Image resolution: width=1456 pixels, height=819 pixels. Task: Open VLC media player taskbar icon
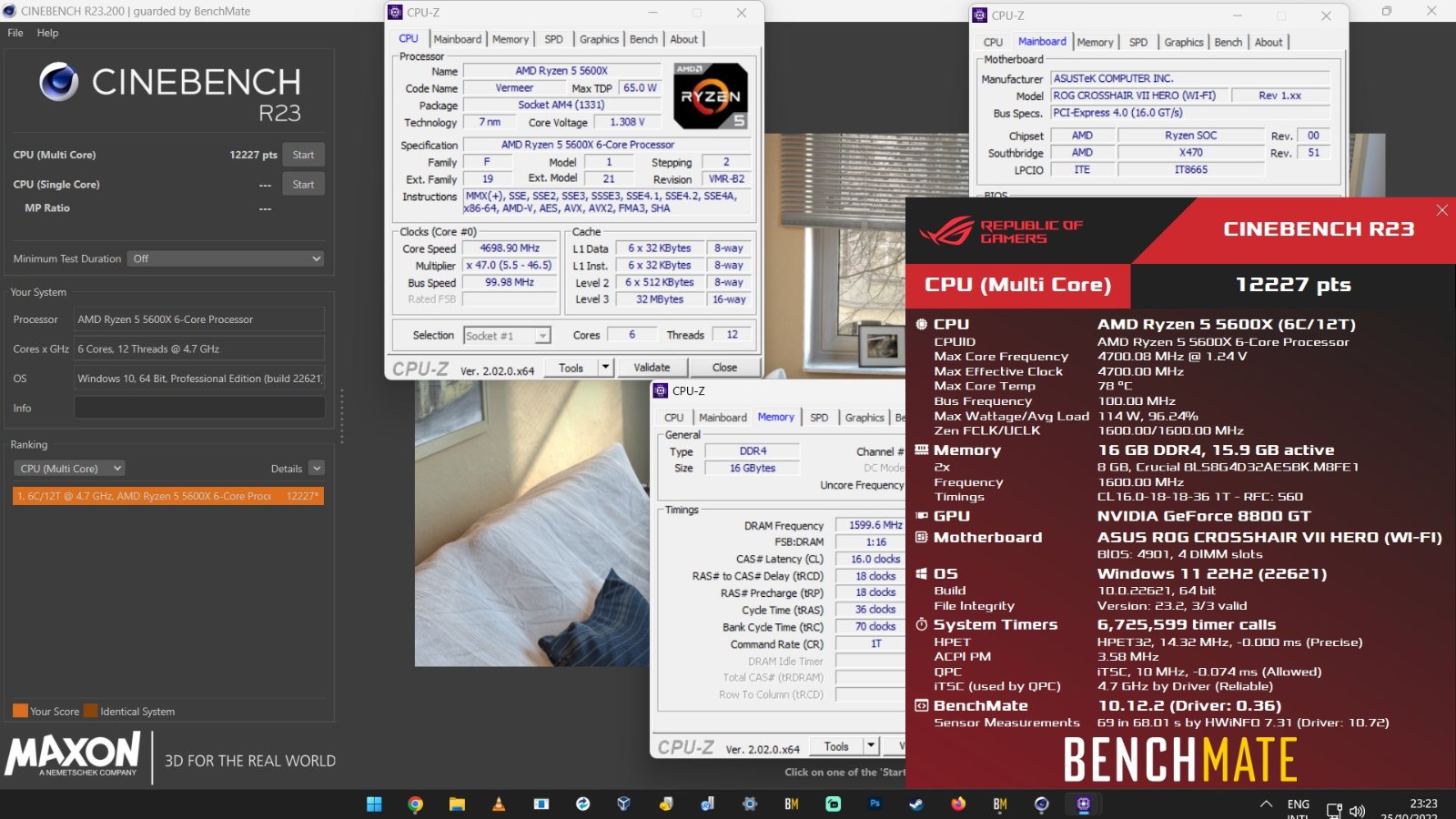pyautogui.click(x=499, y=804)
